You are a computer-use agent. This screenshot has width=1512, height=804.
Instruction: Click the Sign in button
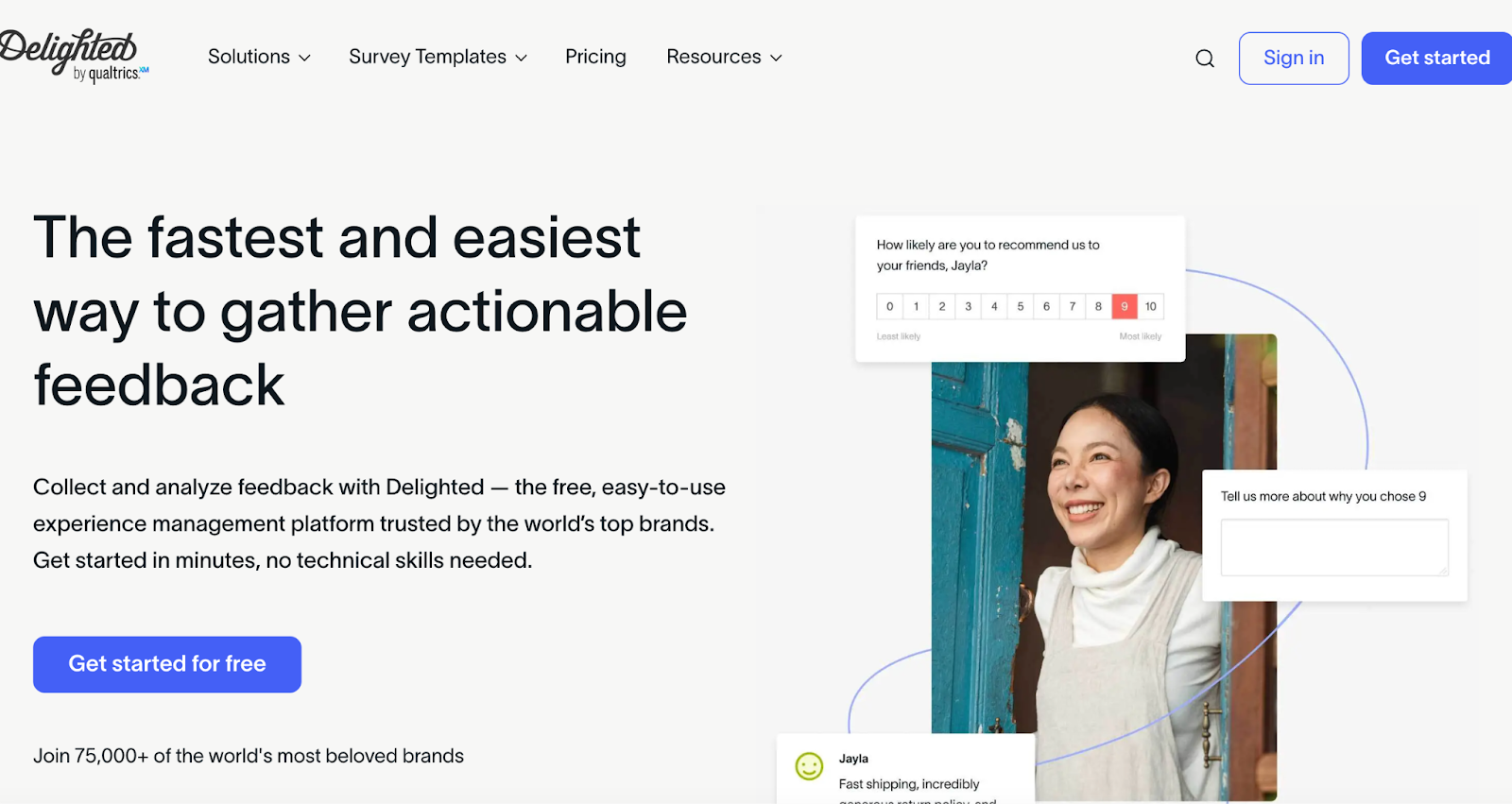click(x=1294, y=58)
